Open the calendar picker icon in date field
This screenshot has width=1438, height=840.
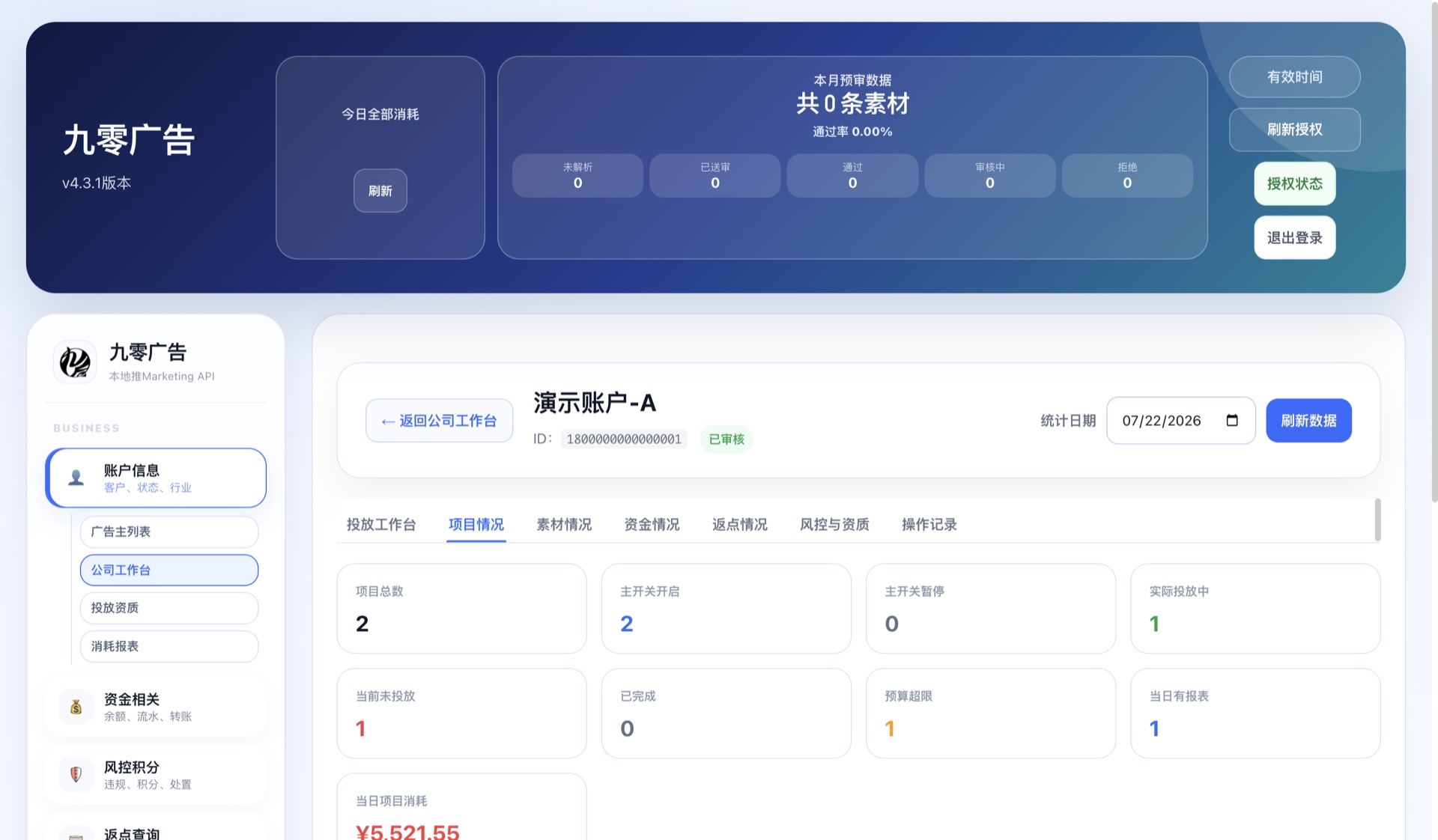coord(1232,420)
